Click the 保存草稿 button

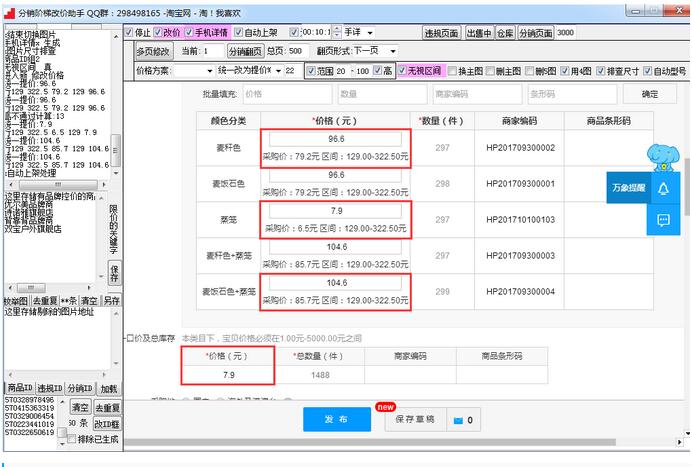415,419
